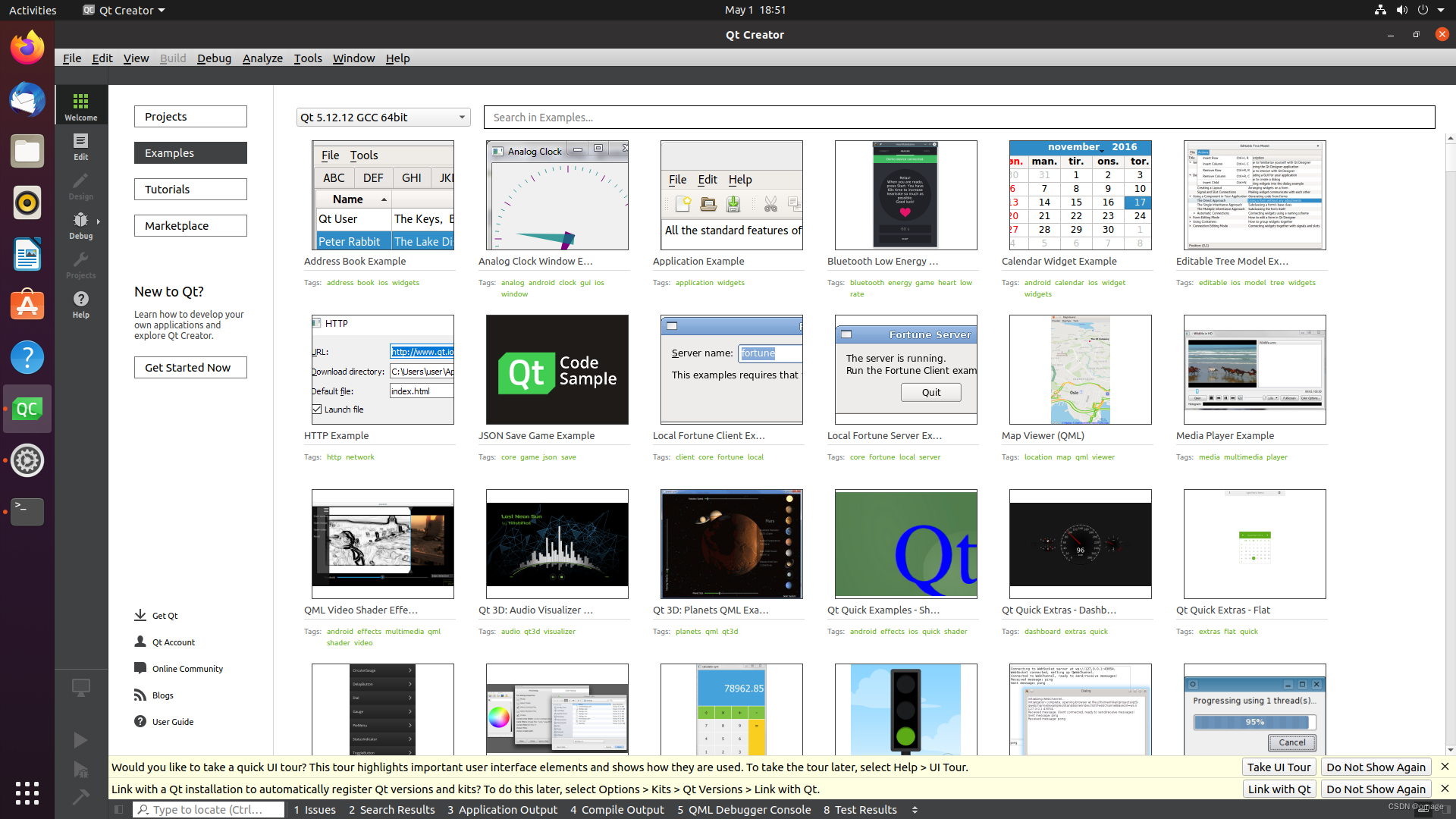Image resolution: width=1456 pixels, height=819 pixels.
Task: Close the UI tour notification bar
Action: click(1445, 767)
